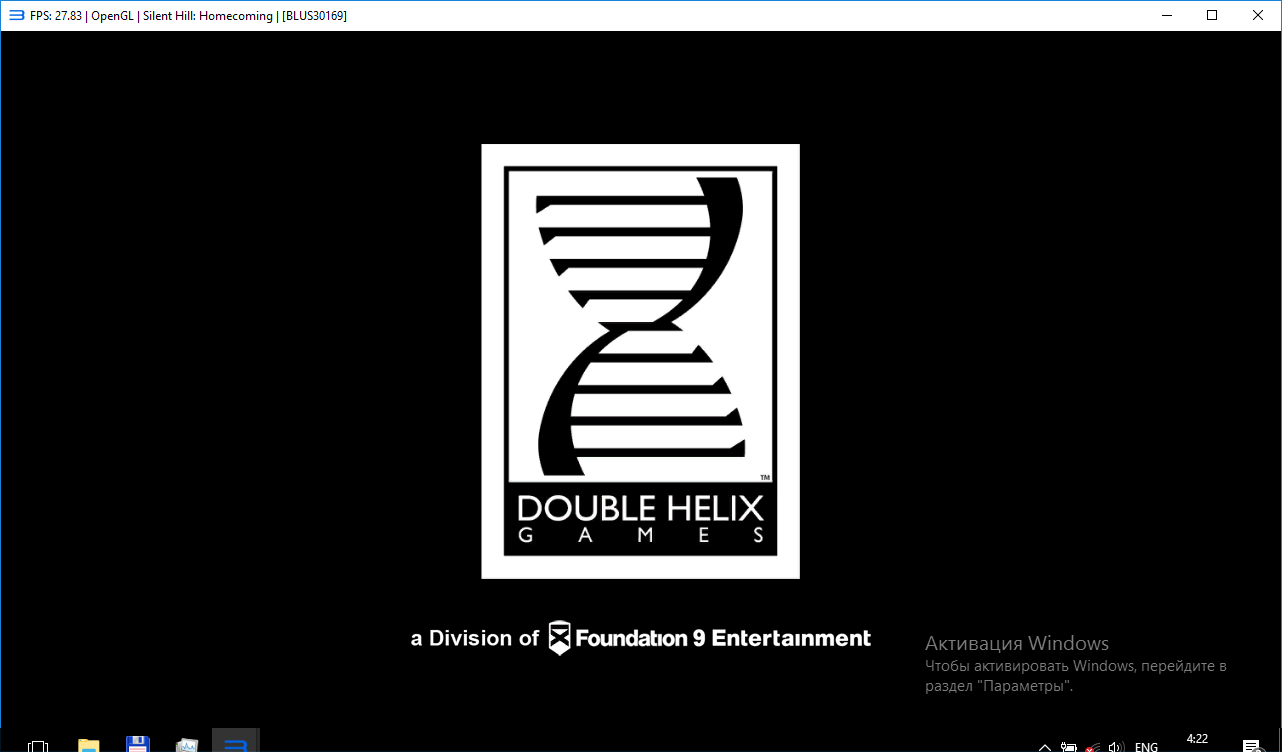Click the volume speaker tray icon

pos(1117,747)
